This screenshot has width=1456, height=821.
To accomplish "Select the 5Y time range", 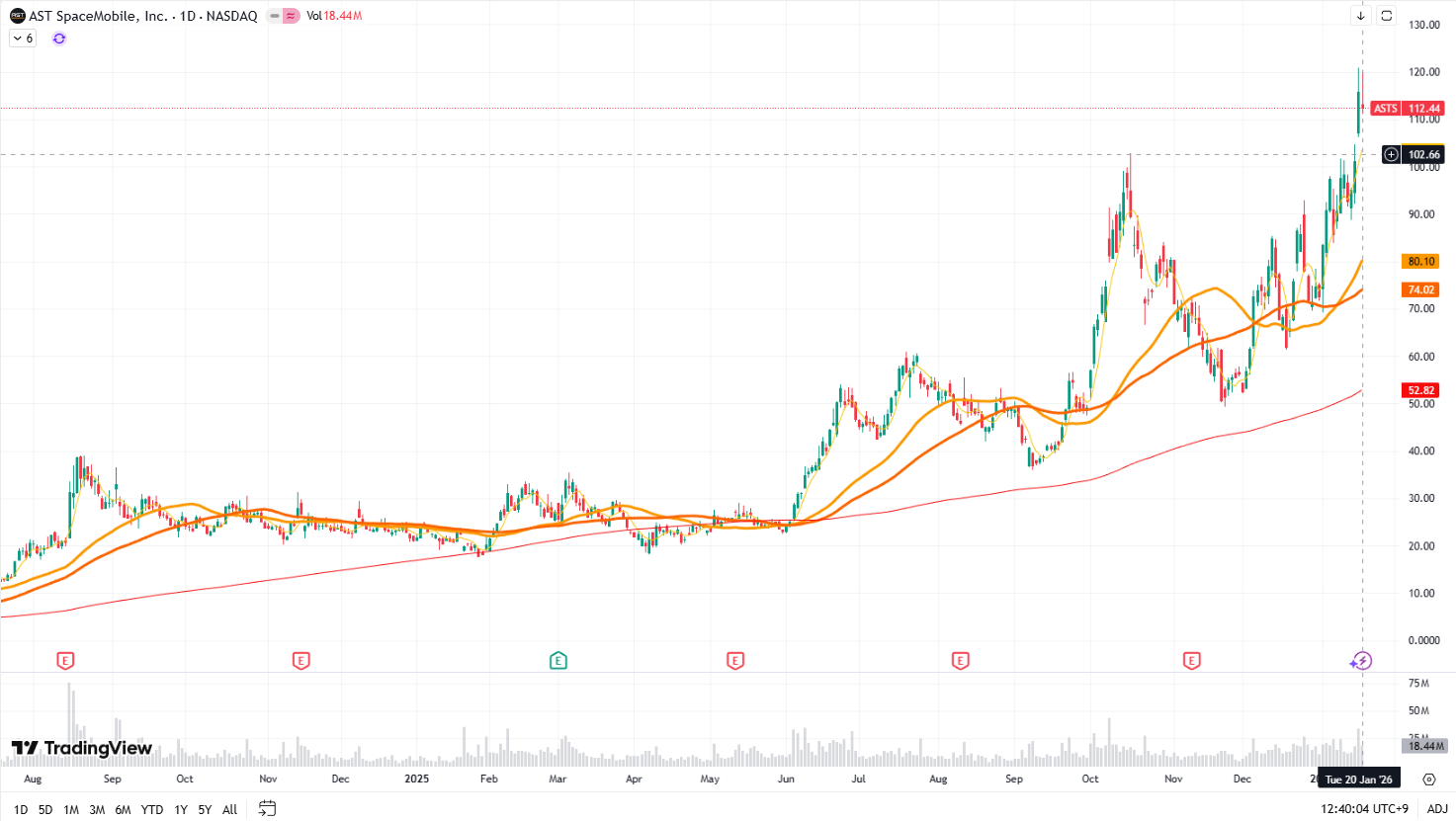I will pyautogui.click(x=205, y=809).
